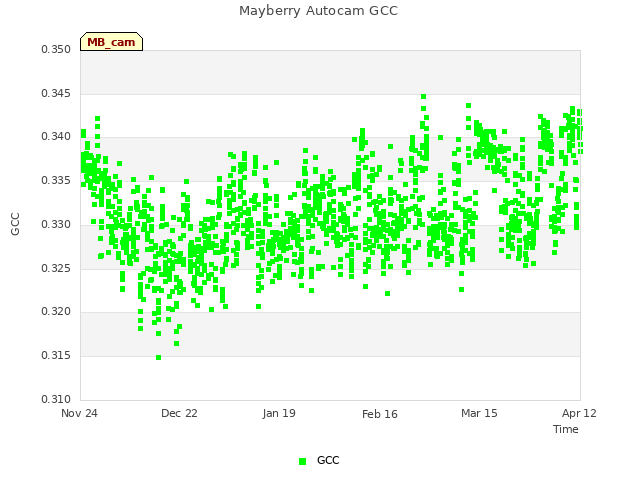Click the Mar 15 date label
This screenshot has width=640, height=480.
coord(479,413)
